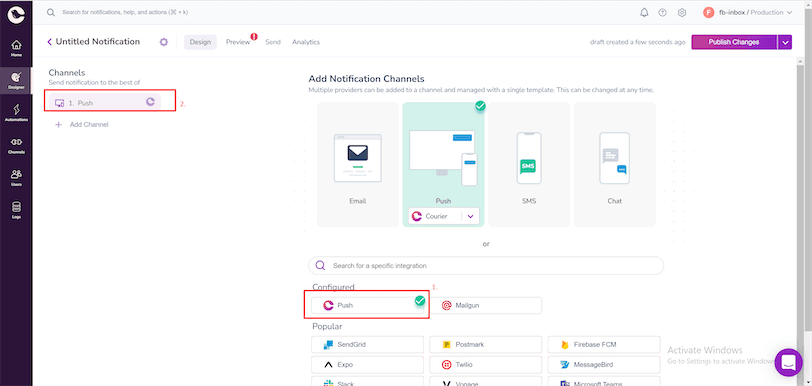The height and width of the screenshot is (386, 812).
Task: Focus the top search for notifications field
Action: [124, 12]
